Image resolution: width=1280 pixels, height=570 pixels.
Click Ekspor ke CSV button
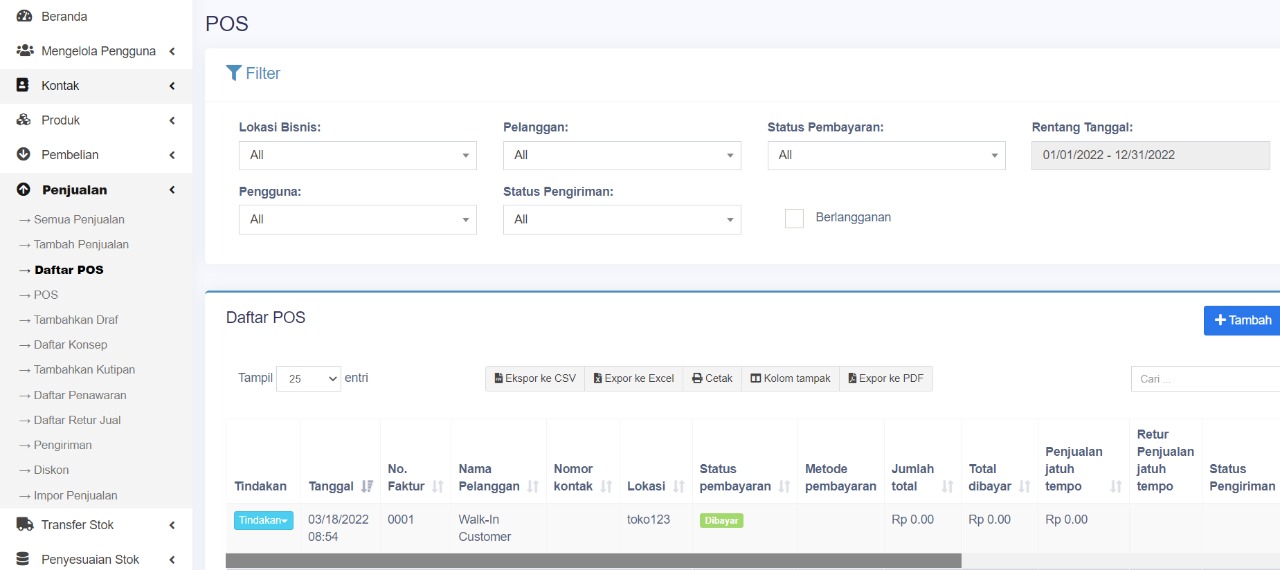coord(535,379)
